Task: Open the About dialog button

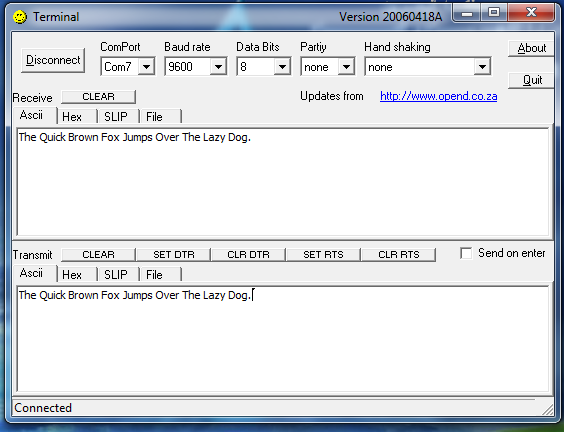Action: 531,48
